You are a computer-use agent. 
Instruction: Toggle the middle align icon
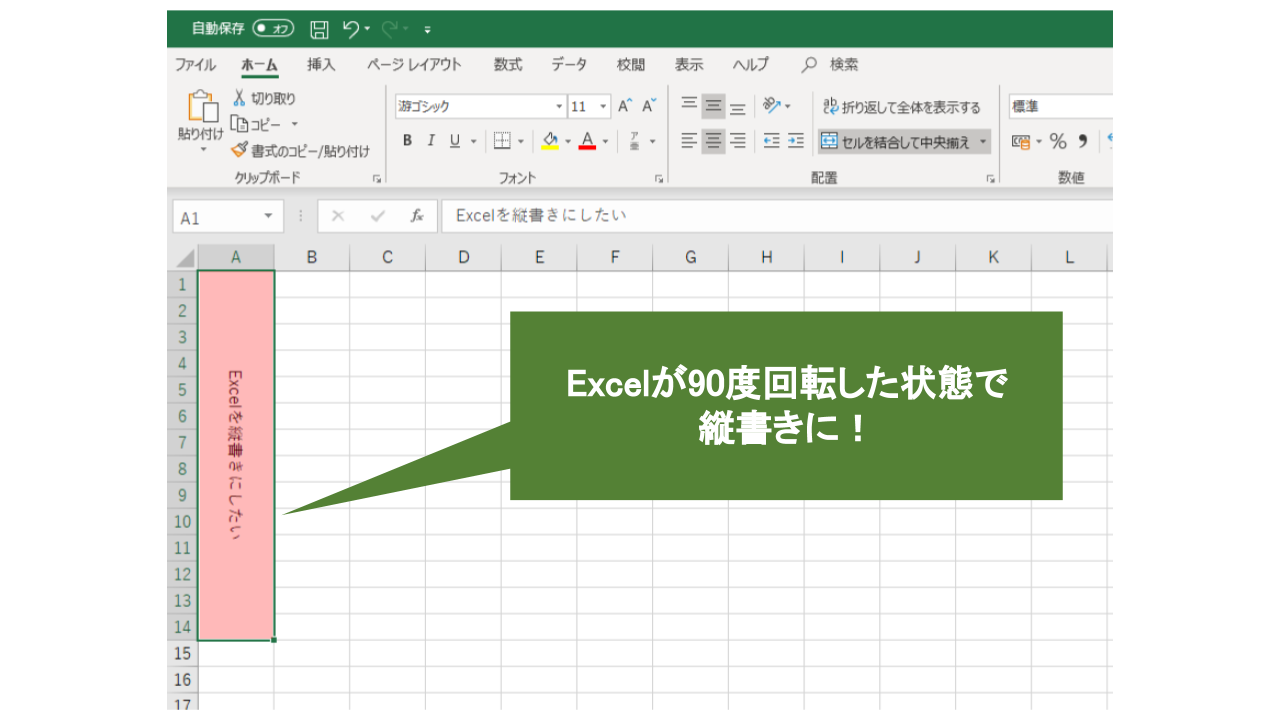click(713, 106)
